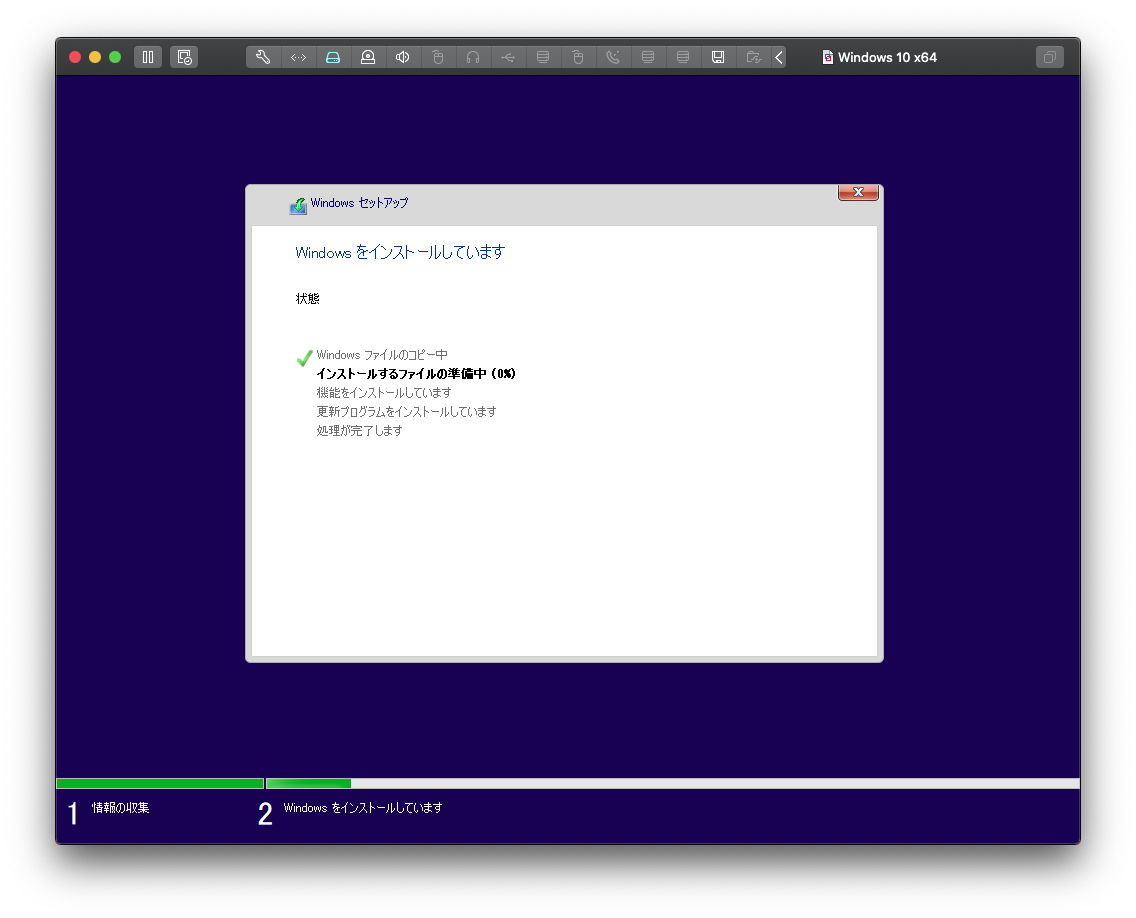This screenshot has width=1136, height=918.
Task: Click 'Windows ファイルのコピー中' status line
Action: click(x=382, y=355)
